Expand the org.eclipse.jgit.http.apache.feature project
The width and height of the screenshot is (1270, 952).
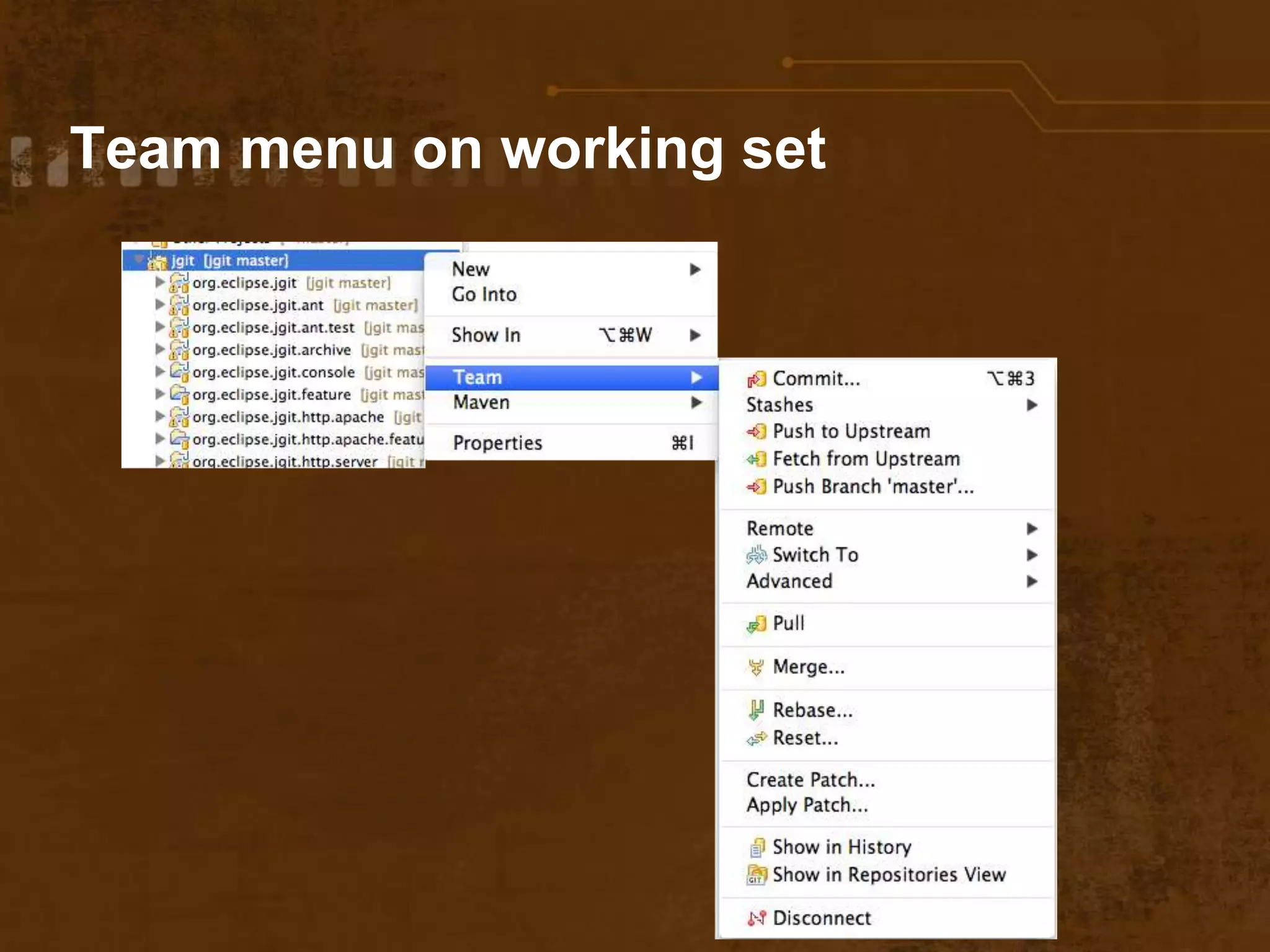(x=160, y=439)
